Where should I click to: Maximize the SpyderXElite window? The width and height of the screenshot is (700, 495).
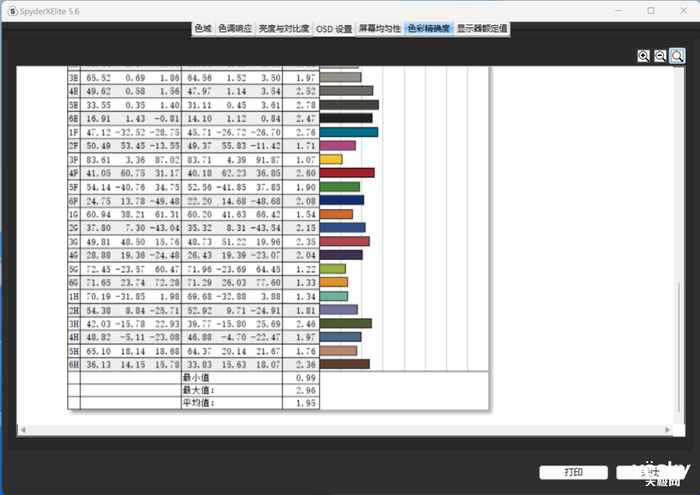point(651,11)
